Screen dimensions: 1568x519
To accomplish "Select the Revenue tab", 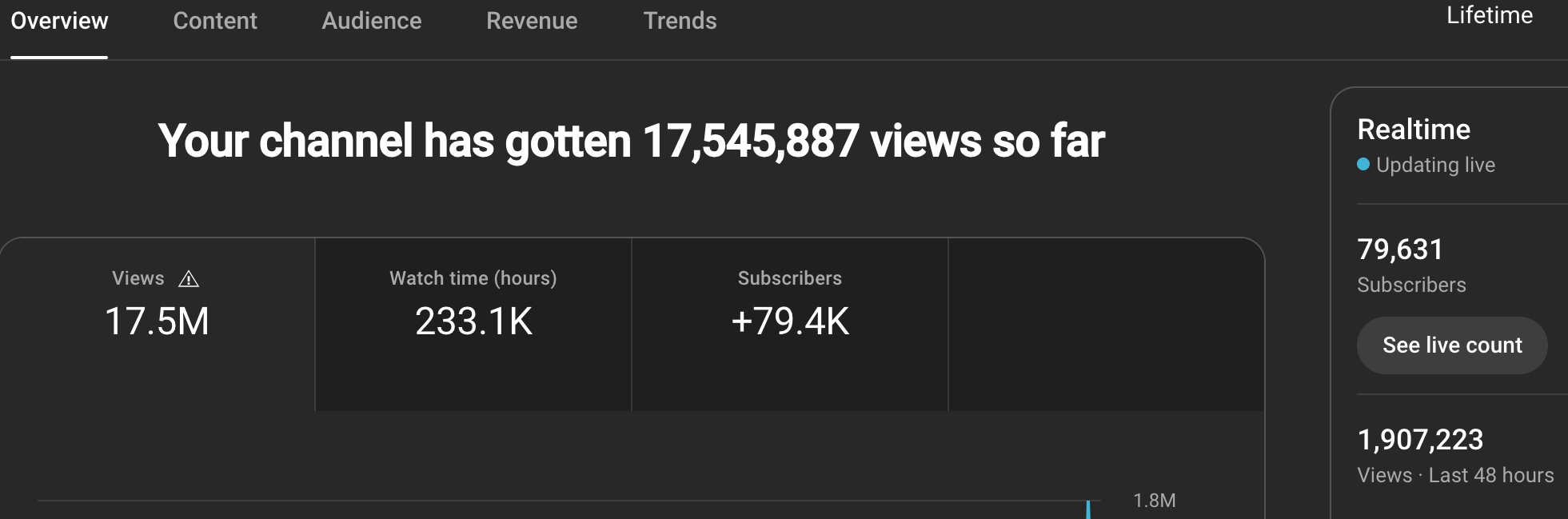I will tap(532, 21).
